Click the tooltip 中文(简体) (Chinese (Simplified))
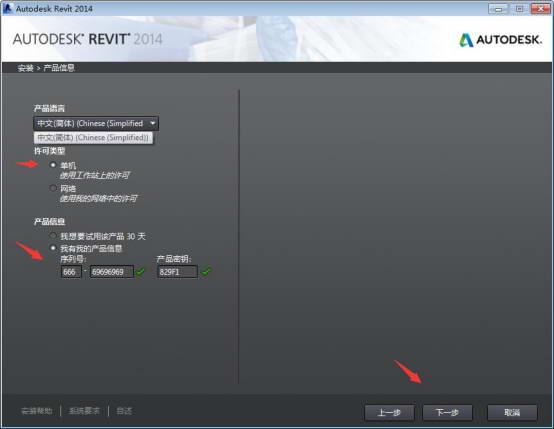 click(93, 137)
